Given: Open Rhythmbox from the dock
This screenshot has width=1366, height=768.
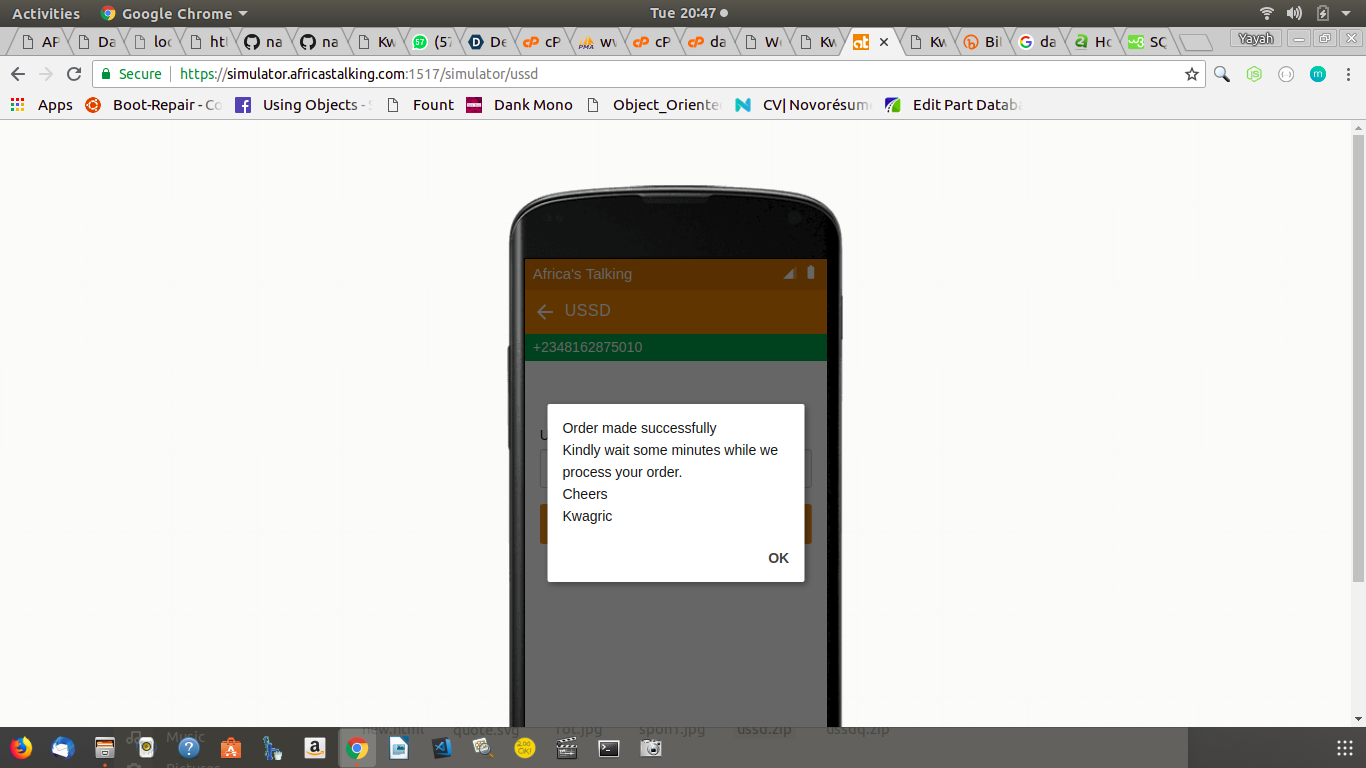Looking at the screenshot, I should click(x=147, y=747).
